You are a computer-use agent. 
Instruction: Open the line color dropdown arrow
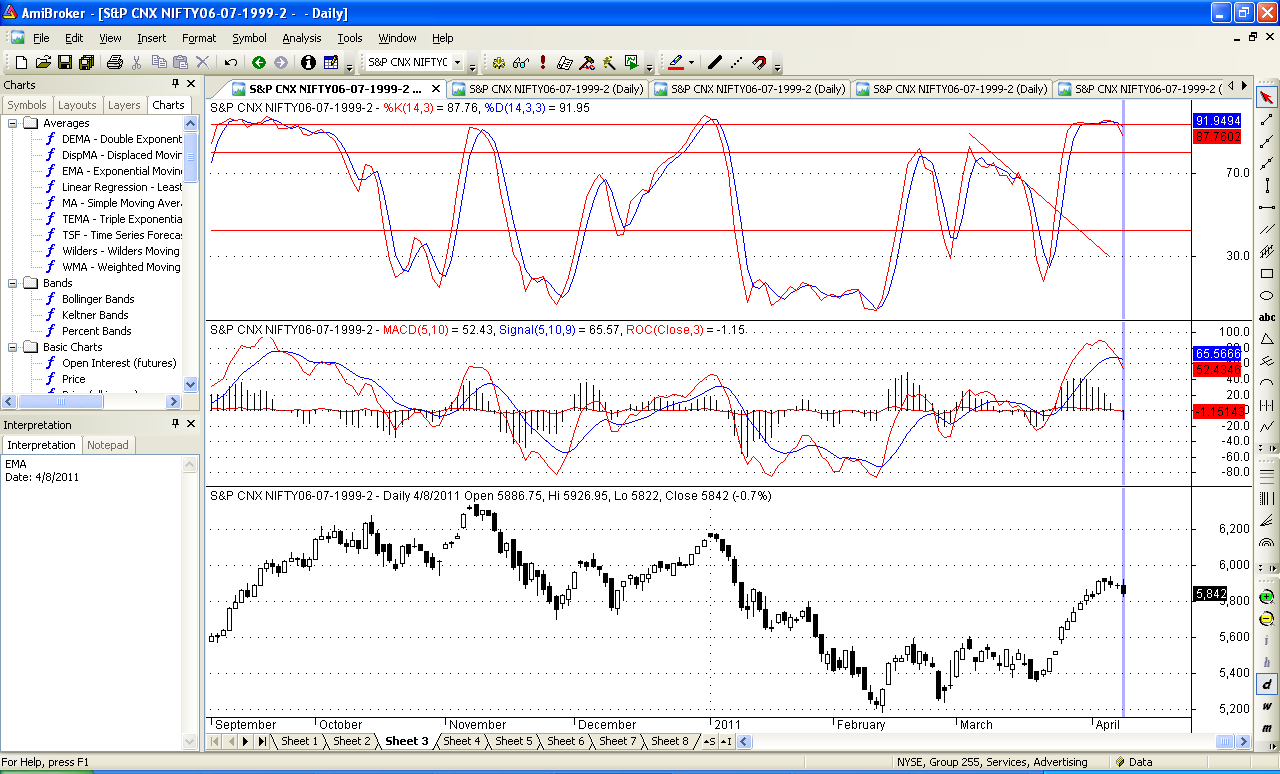point(691,62)
